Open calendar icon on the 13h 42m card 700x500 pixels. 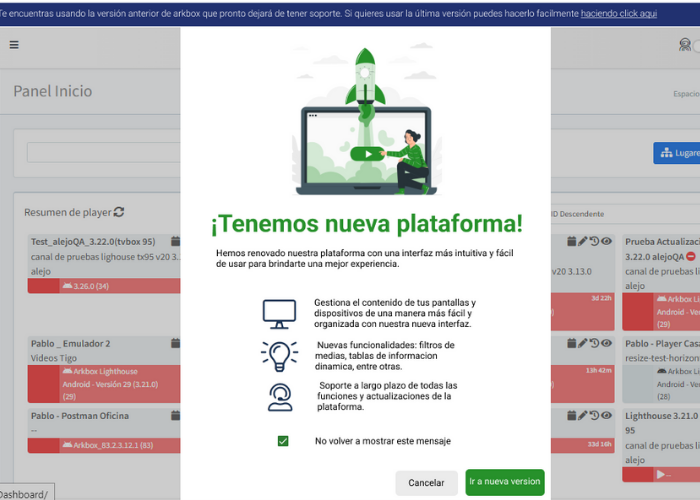pyautogui.click(x=571, y=343)
